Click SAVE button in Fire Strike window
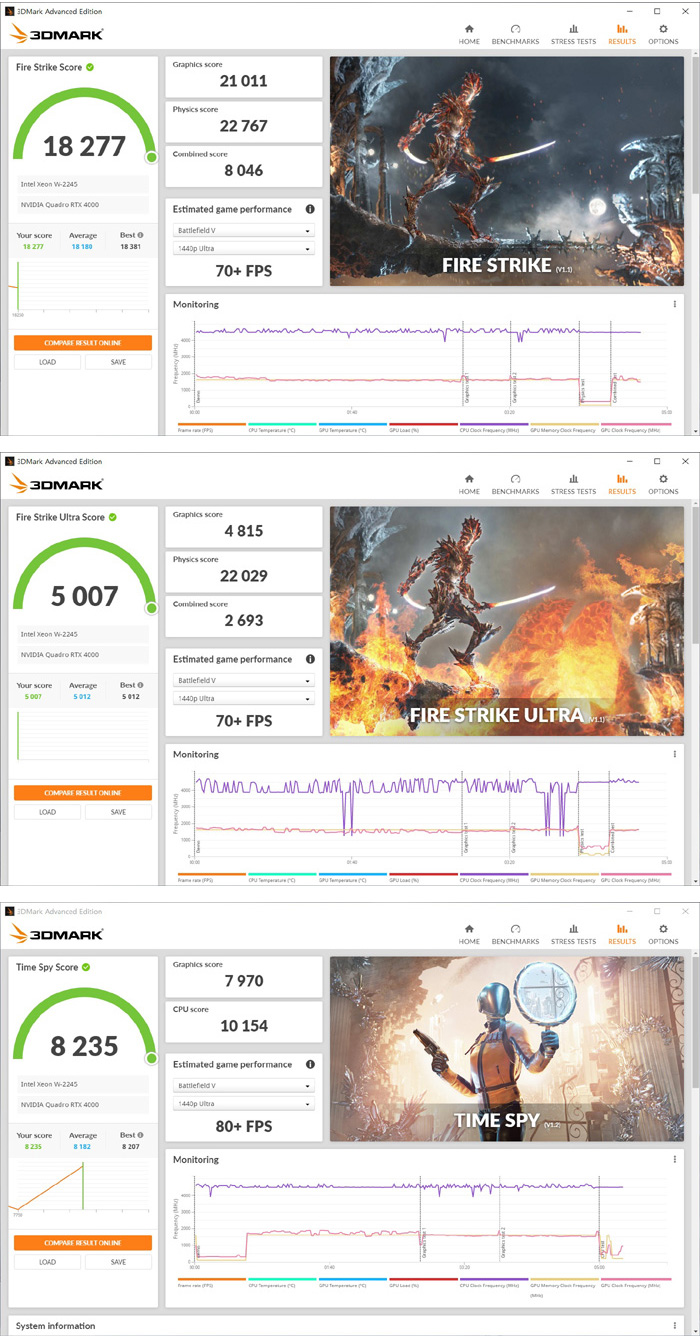The image size is (700, 1339). [118, 362]
